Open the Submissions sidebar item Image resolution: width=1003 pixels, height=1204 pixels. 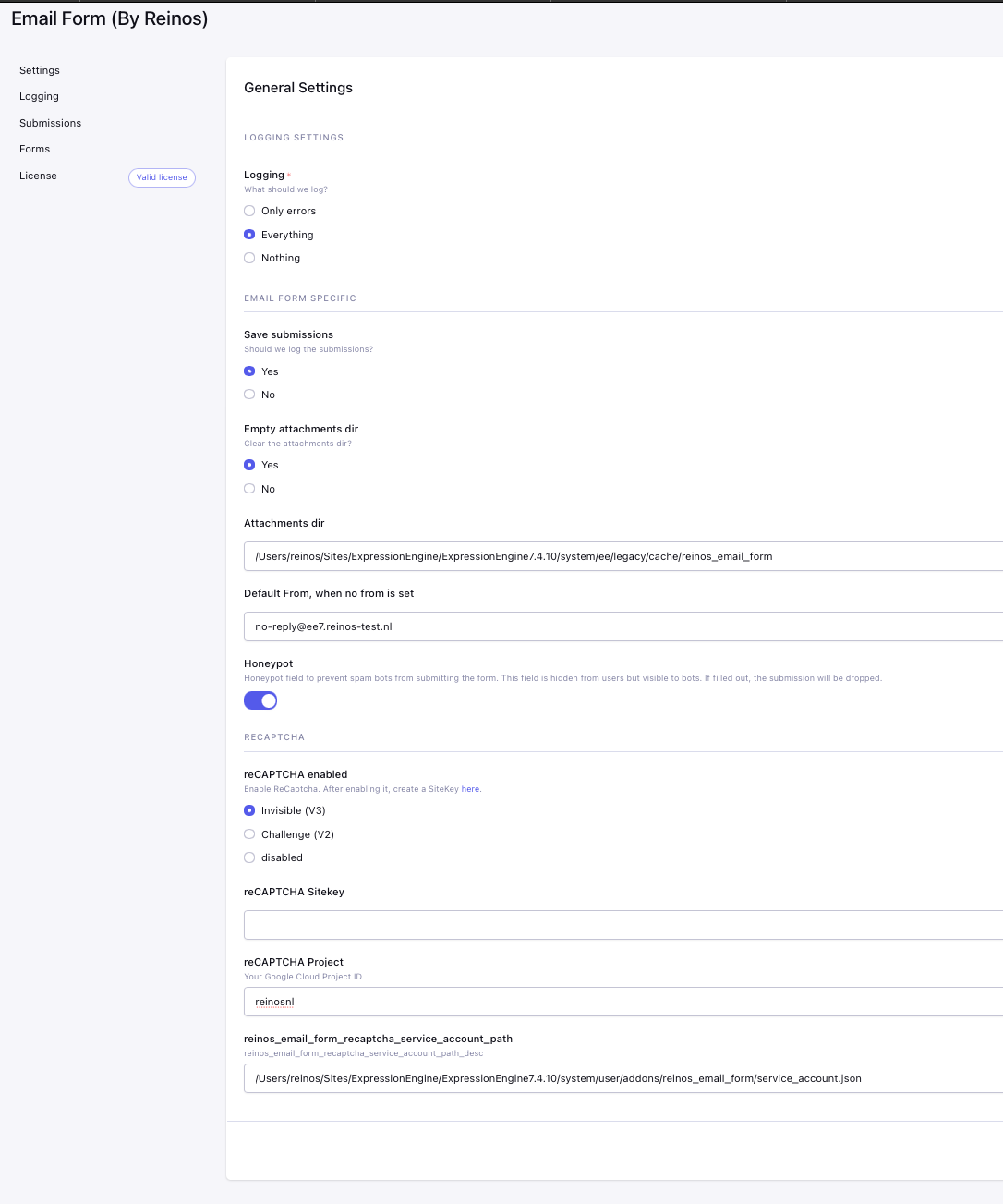pos(50,123)
